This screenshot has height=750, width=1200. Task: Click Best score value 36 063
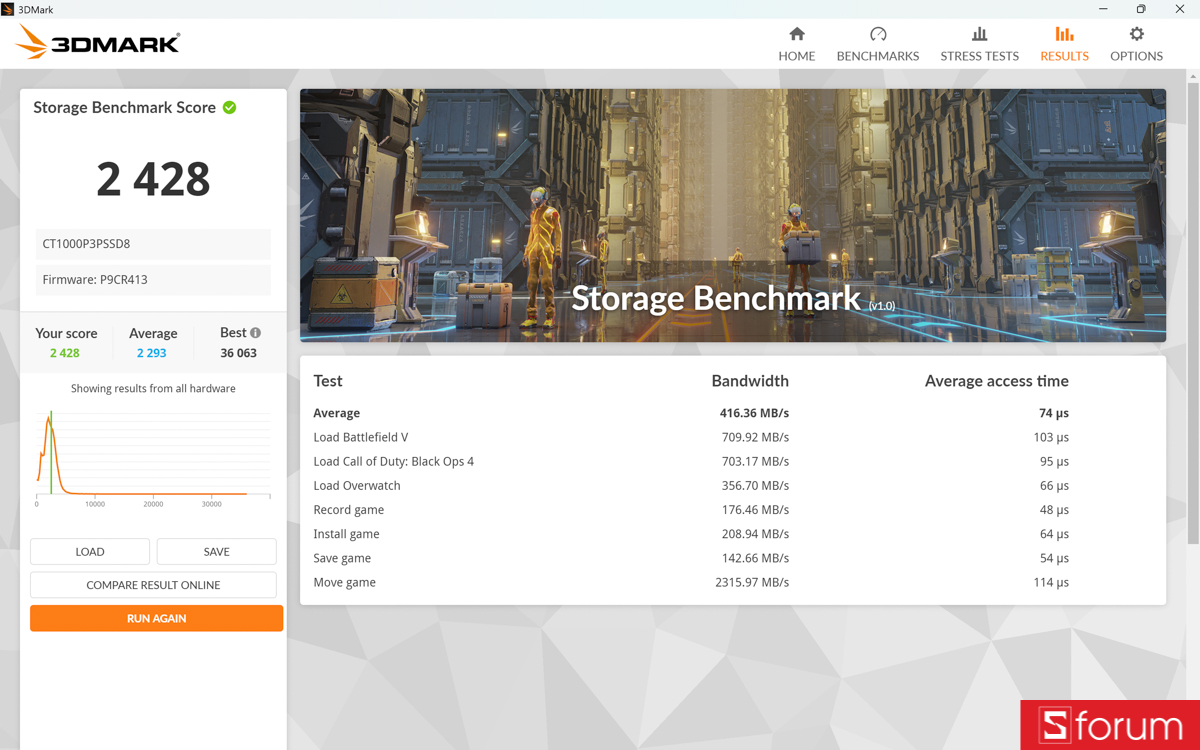click(x=238, y=353)
